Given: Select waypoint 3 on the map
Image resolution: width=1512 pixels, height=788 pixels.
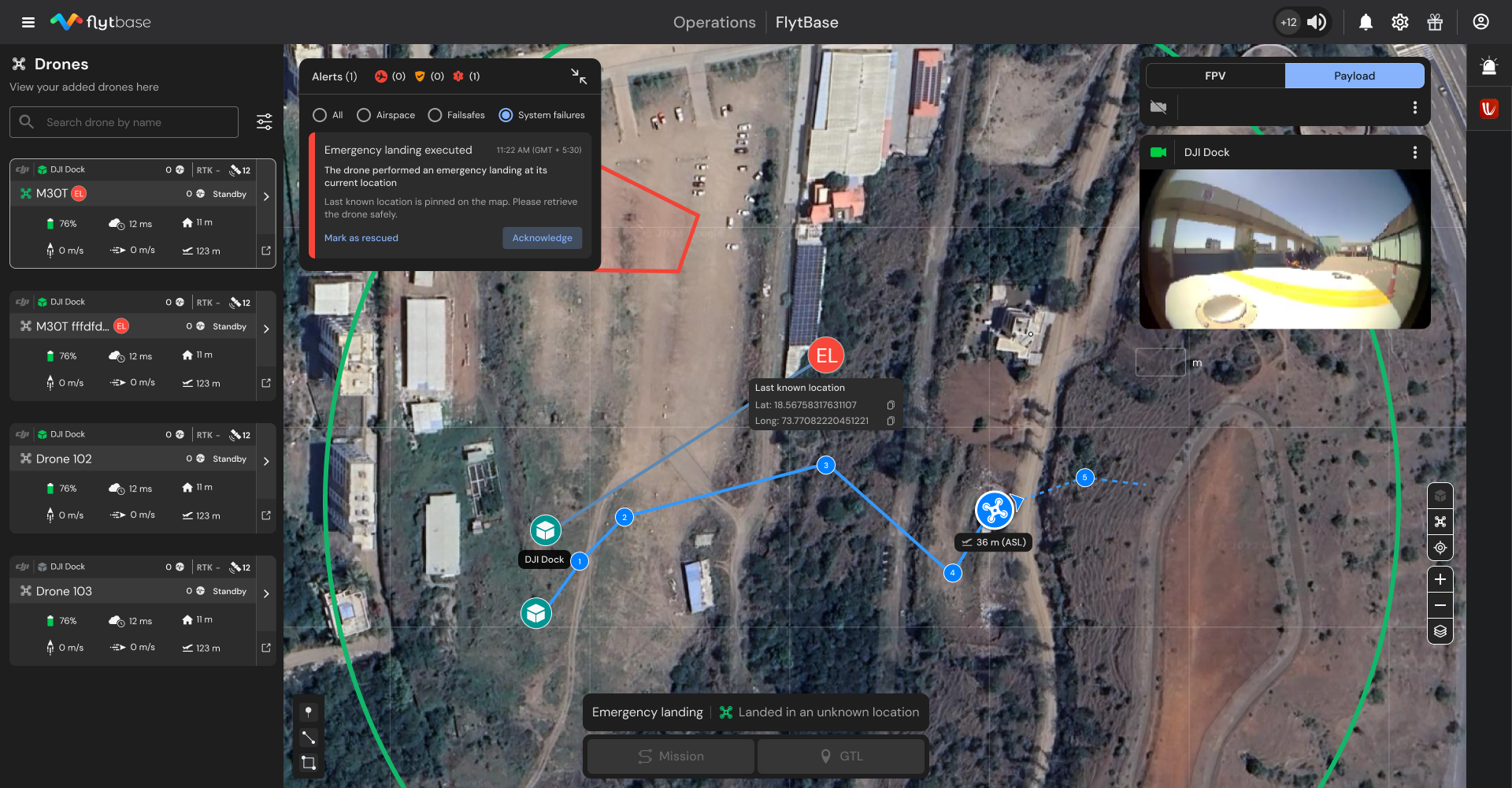Looking at the screenshot, I should (826, 465).
